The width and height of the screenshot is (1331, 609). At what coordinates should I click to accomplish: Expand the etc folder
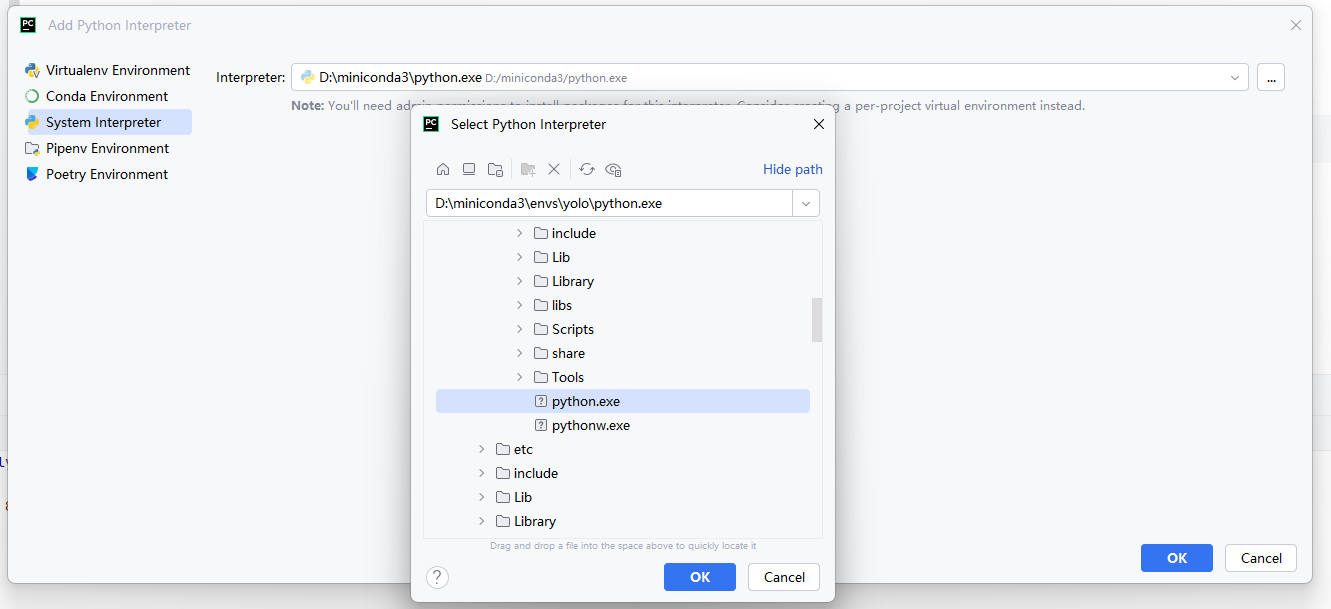[481, 449]
